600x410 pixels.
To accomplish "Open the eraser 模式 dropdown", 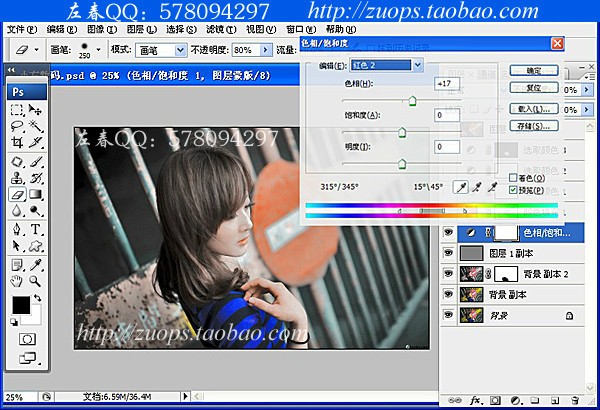I will tap(180, 50).
